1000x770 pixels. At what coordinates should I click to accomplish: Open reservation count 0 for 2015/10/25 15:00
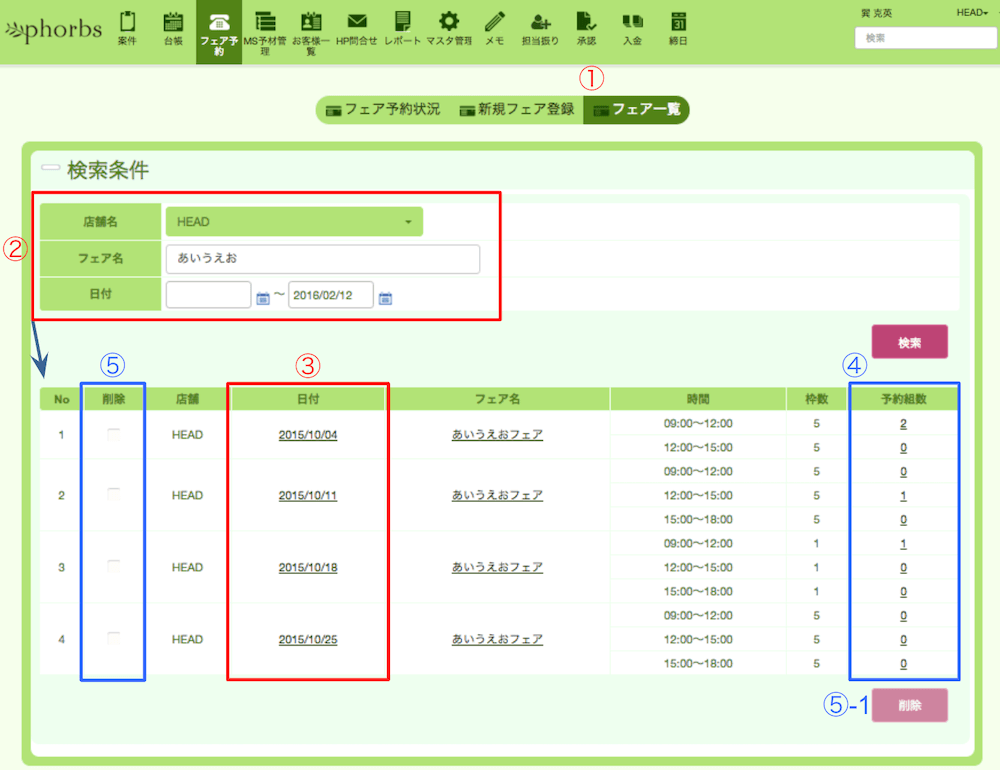[x=903, y=664]
